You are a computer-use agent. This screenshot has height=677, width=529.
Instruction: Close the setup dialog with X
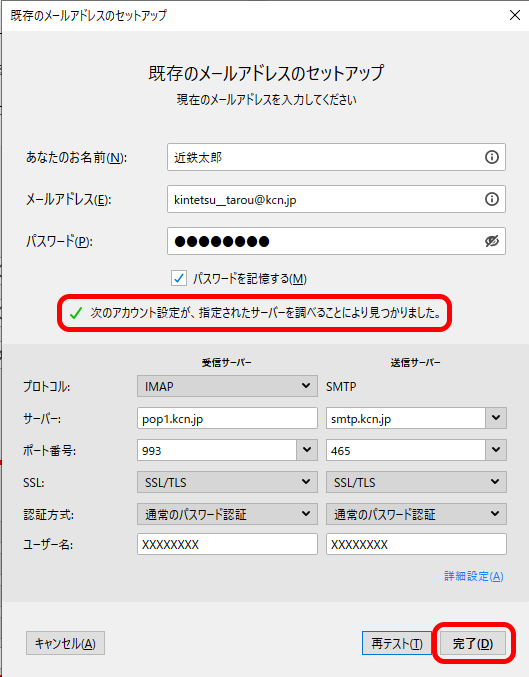coord(514,15)
